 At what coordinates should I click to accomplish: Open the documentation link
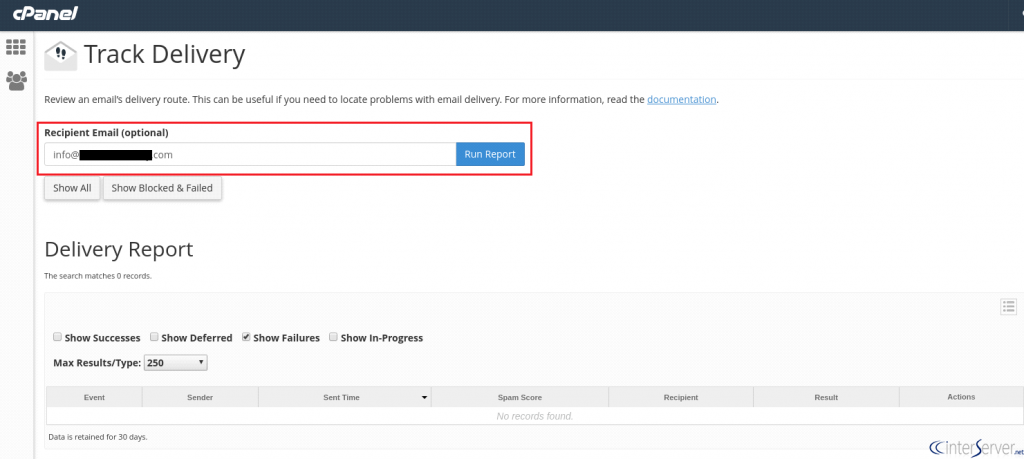click(681, 100)
